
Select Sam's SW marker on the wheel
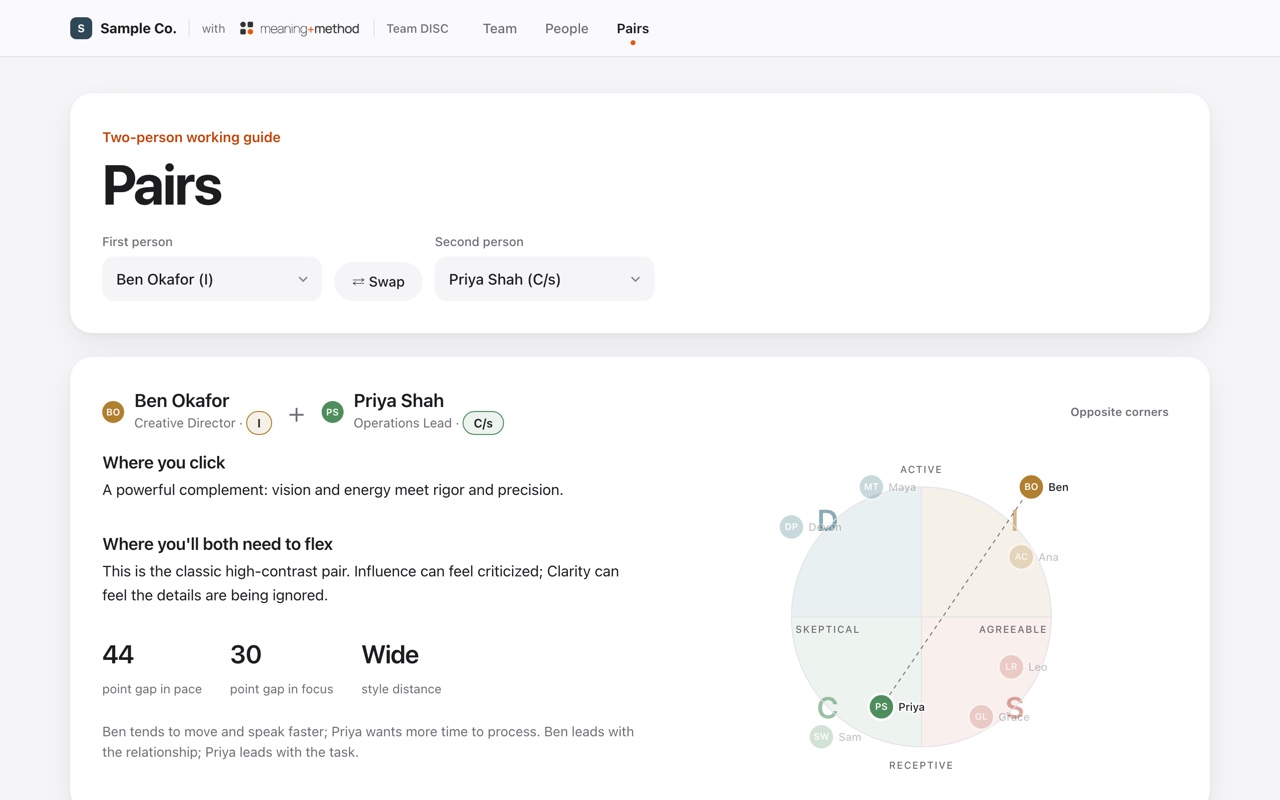[x=821, y=737]
